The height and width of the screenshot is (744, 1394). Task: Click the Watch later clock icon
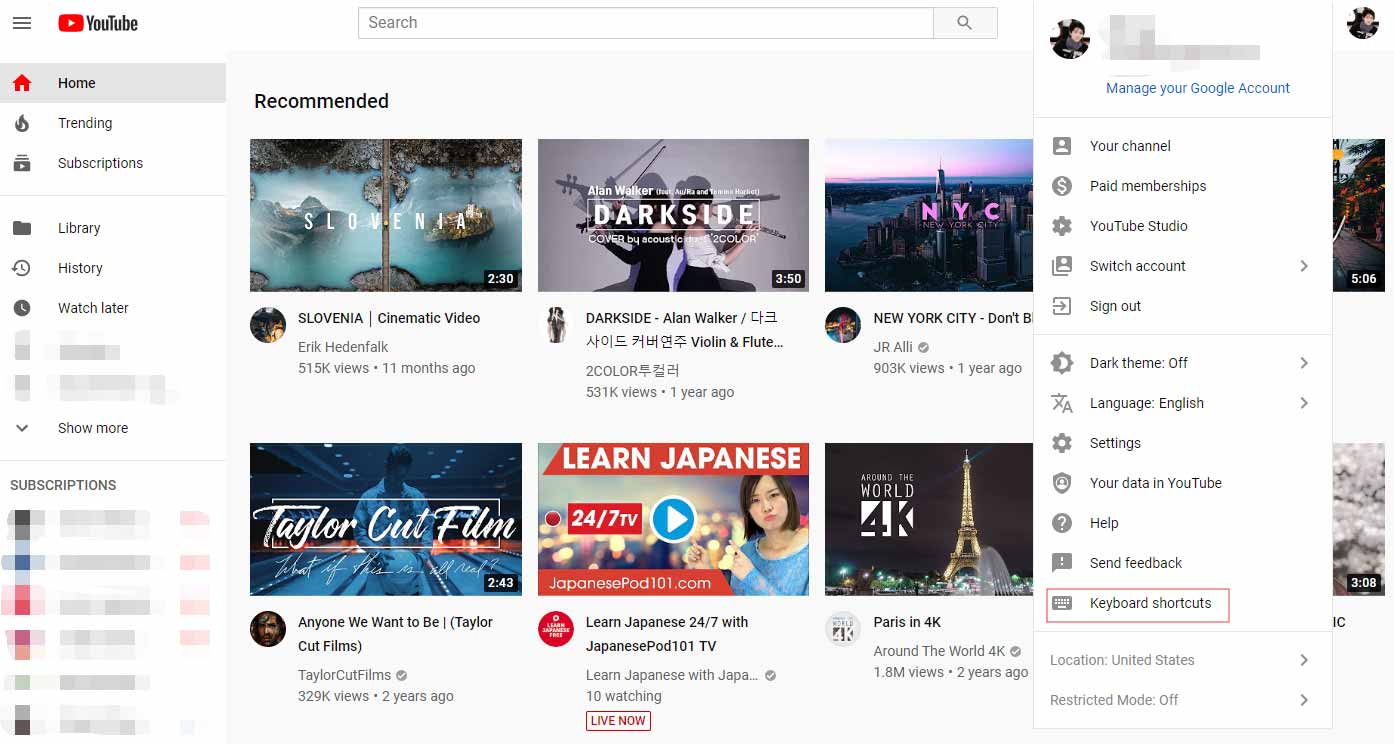pyautogui.click(x=22, y=308)
